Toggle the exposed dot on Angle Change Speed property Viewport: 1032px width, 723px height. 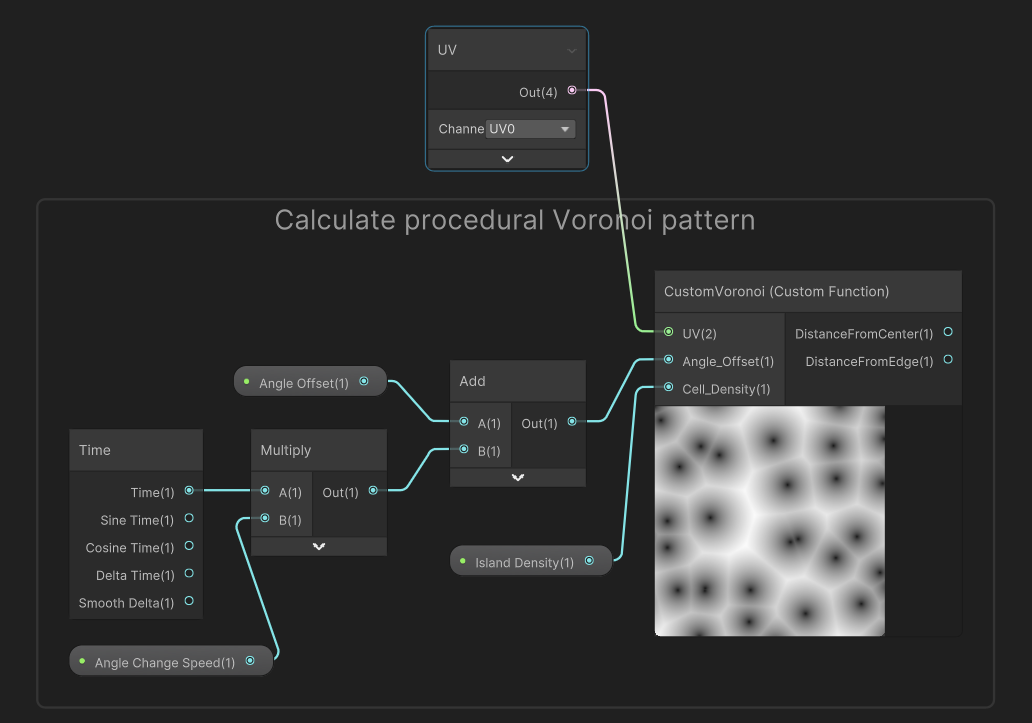pos(80,660)
